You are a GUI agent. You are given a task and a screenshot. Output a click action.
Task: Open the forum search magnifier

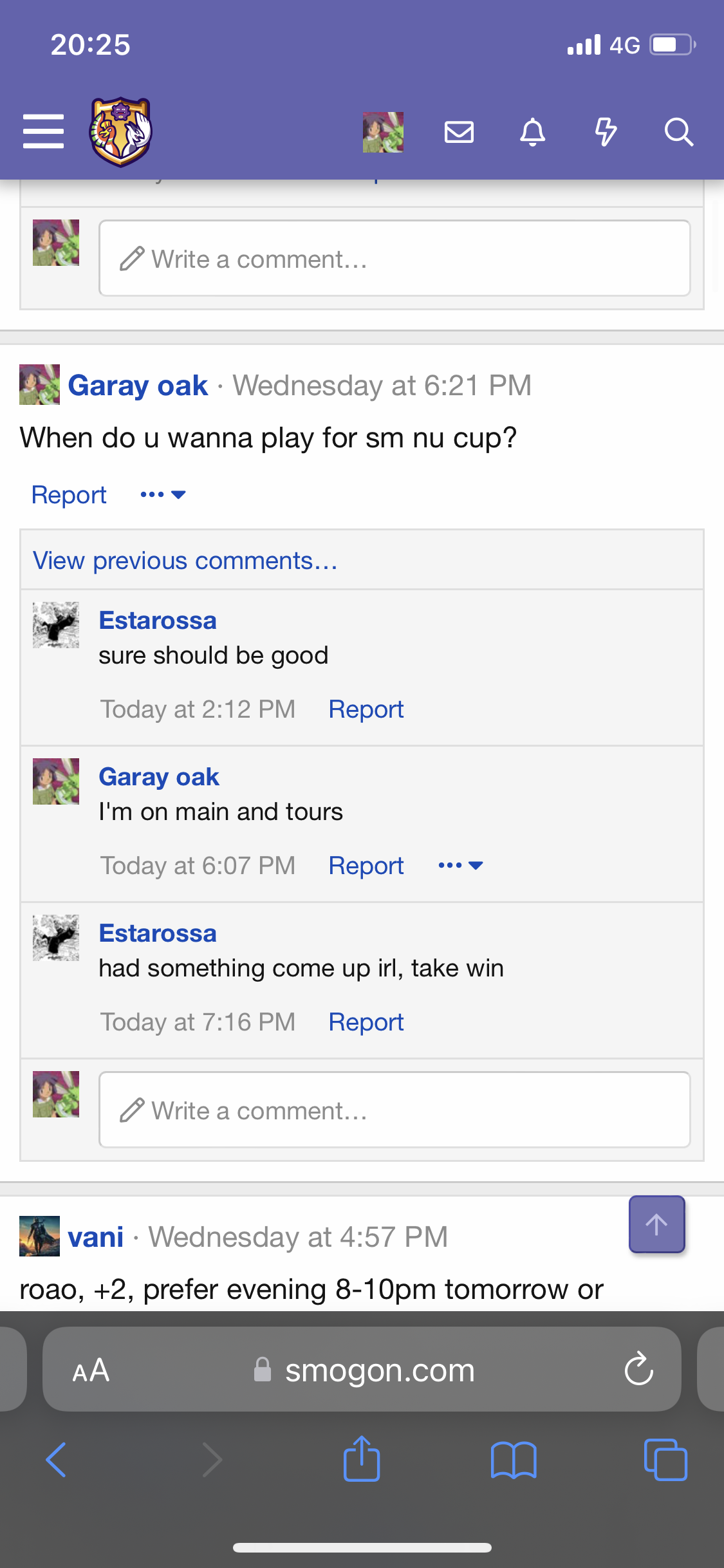(x=679, y=132)
